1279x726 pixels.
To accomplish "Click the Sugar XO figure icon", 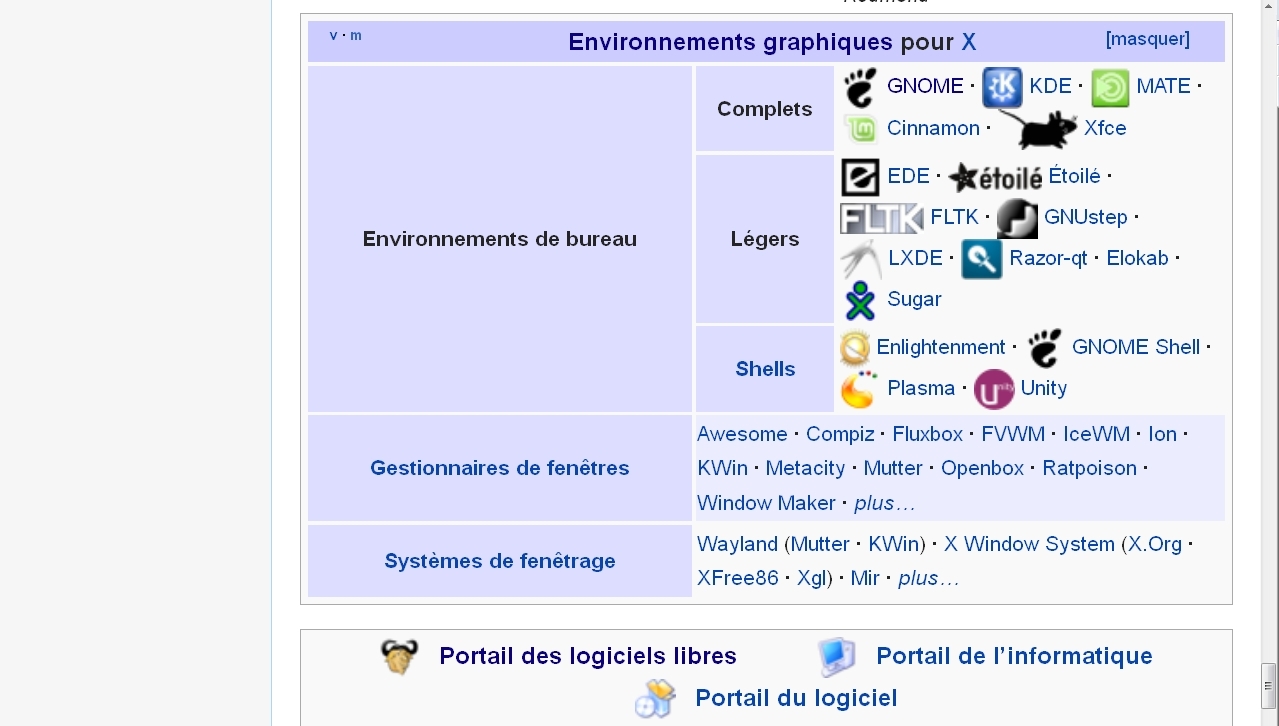I will pos(859,300).
